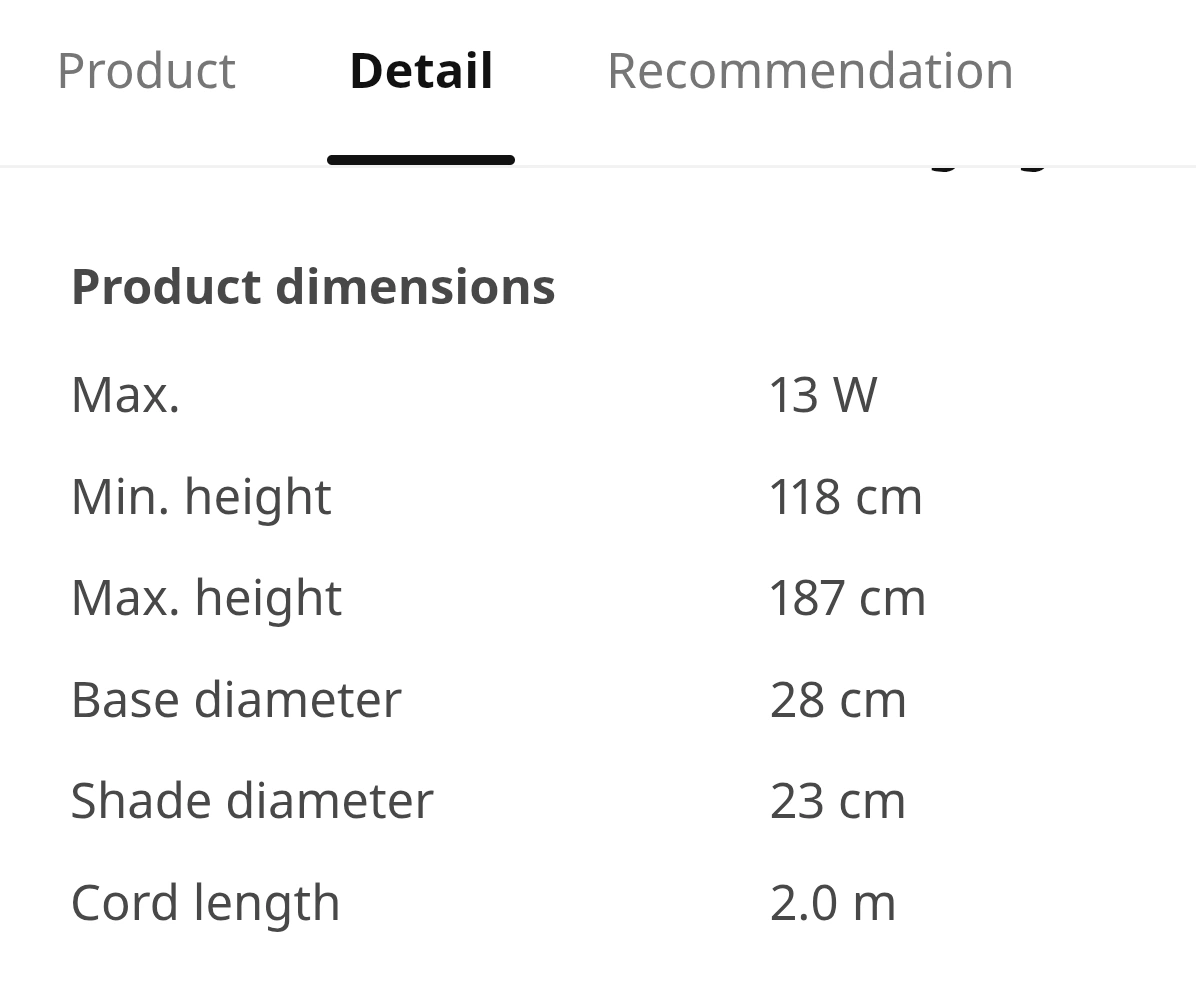The height and width of the screenshot is (1002, 1196).
Task: Click the Max. height label
Action: click(206, 598)
